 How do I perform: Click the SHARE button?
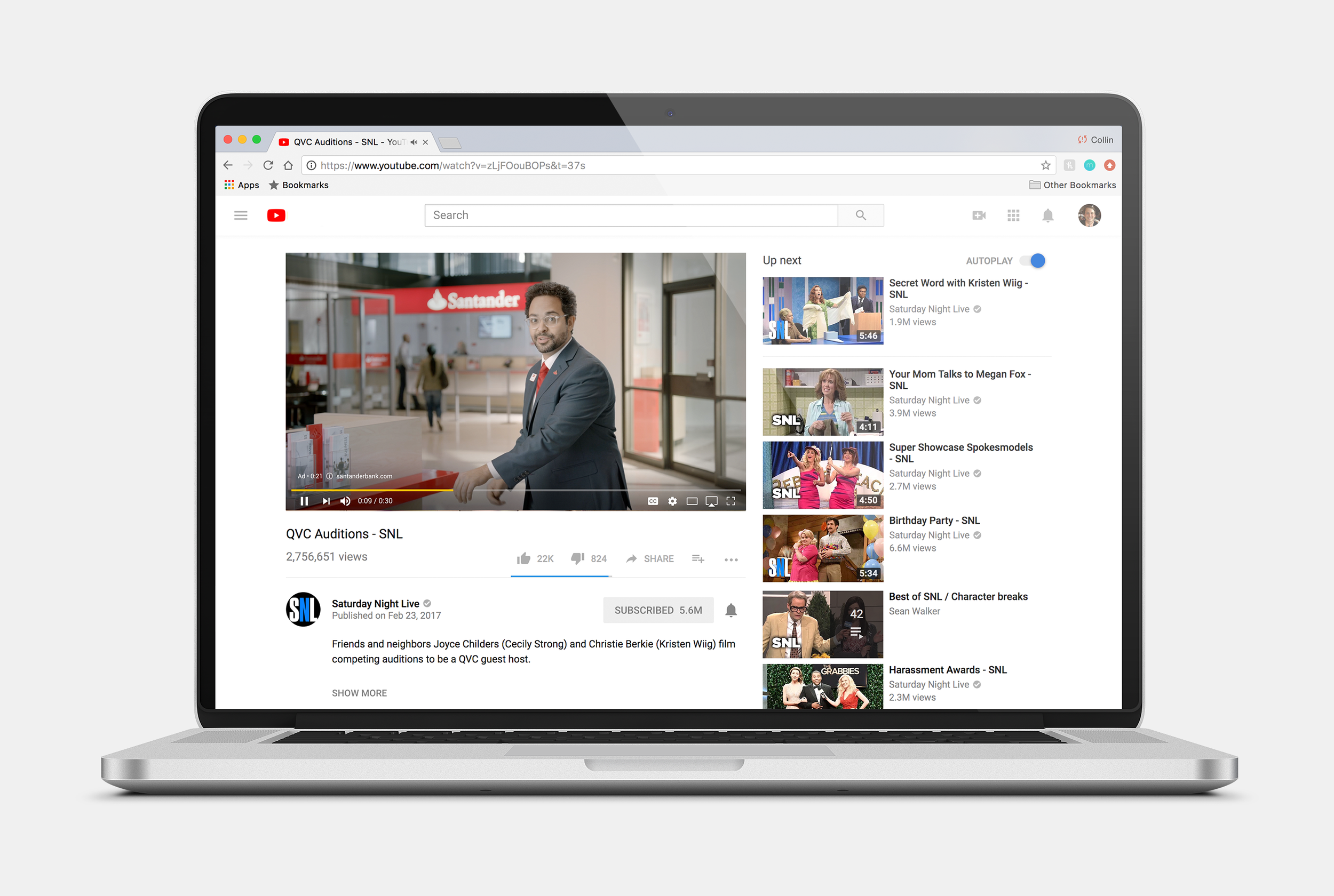pyautogui.click(x=650, y=558)
